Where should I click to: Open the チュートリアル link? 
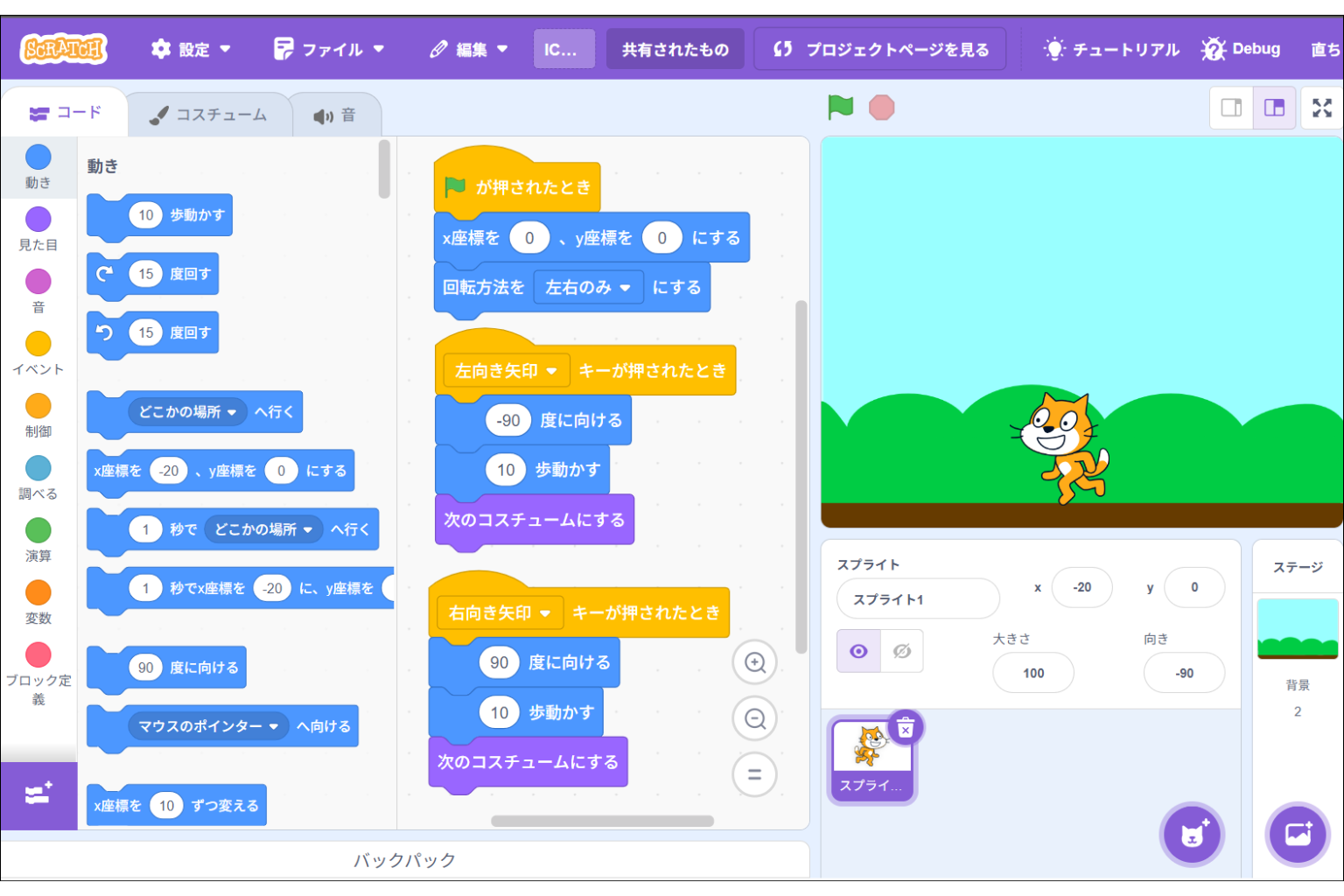pos(1112,50)
